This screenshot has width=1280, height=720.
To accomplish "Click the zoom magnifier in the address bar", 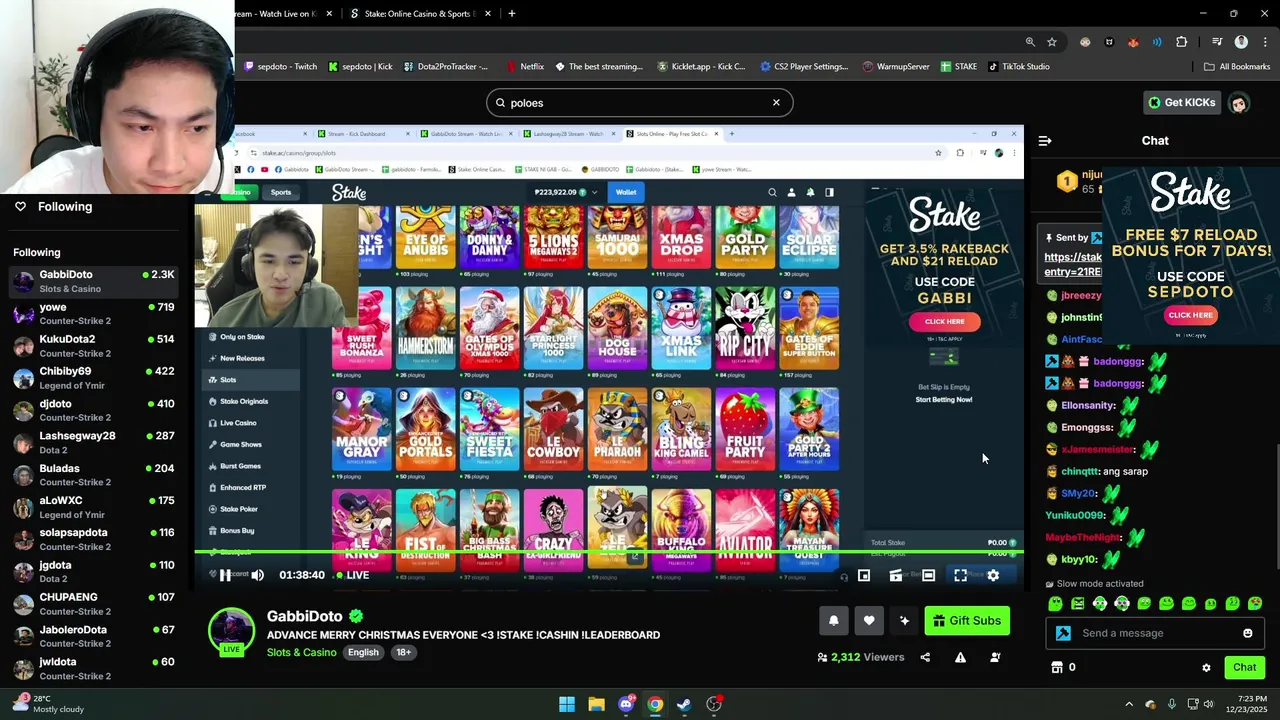I will (x=1030, y=42).
